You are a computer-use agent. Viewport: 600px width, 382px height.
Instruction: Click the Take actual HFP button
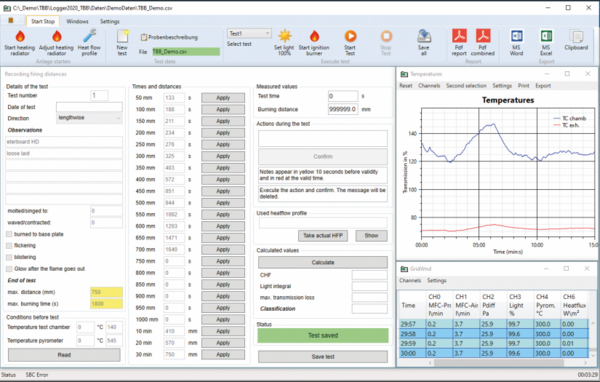tap(323, 236)
